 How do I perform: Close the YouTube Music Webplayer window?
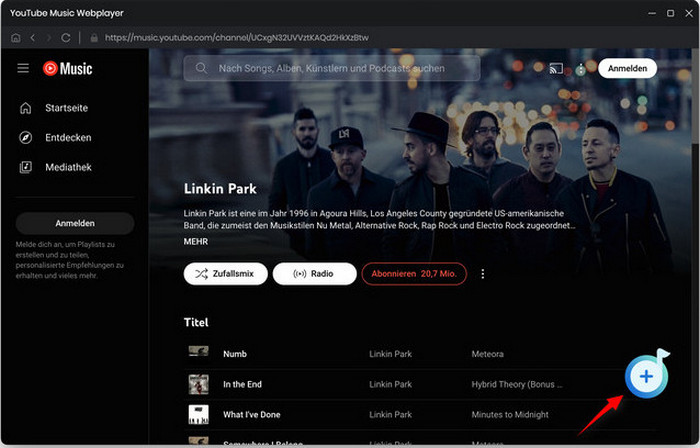689,13
